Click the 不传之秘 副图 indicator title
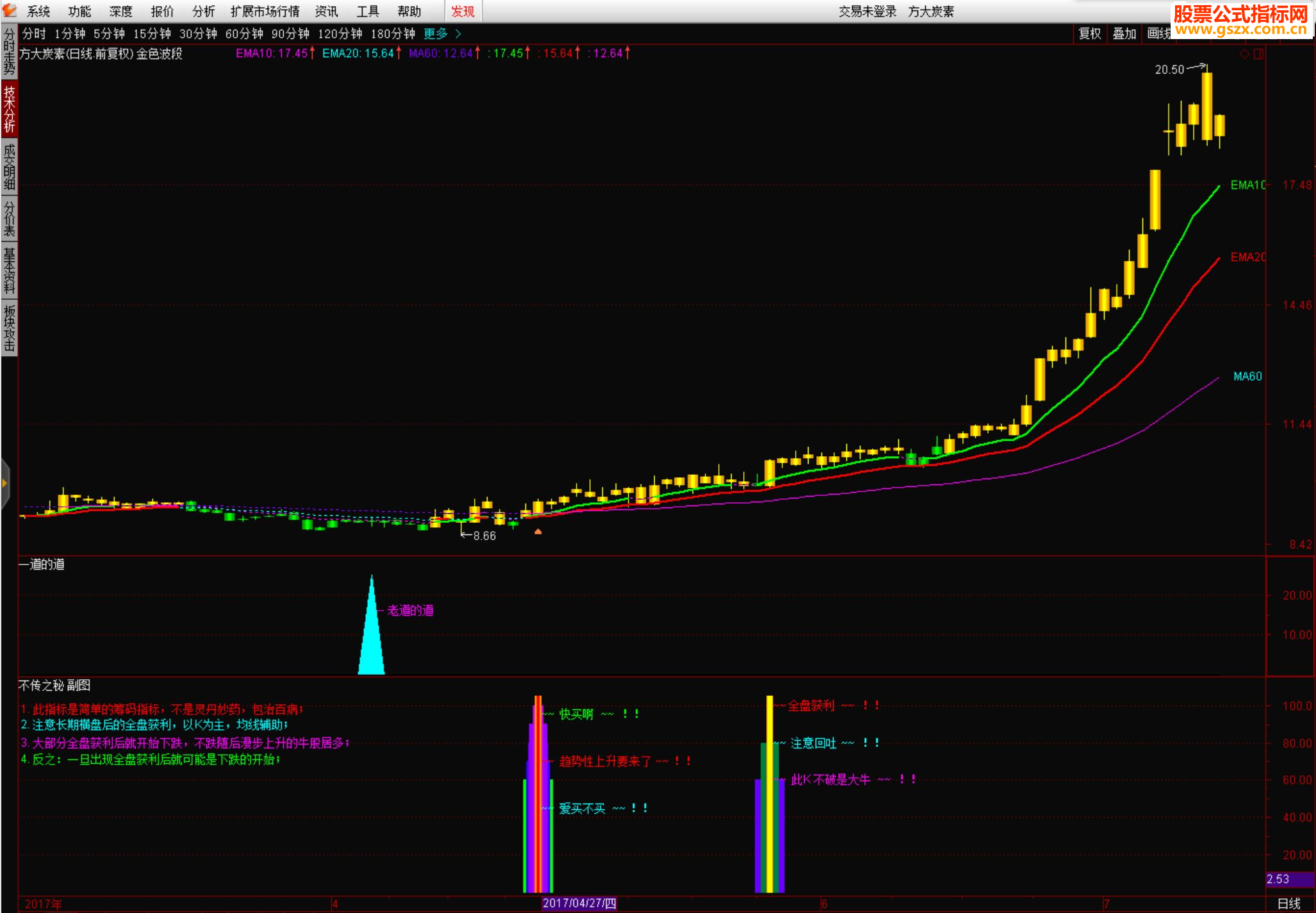1316x913 pixels. [x=54, y=685]
